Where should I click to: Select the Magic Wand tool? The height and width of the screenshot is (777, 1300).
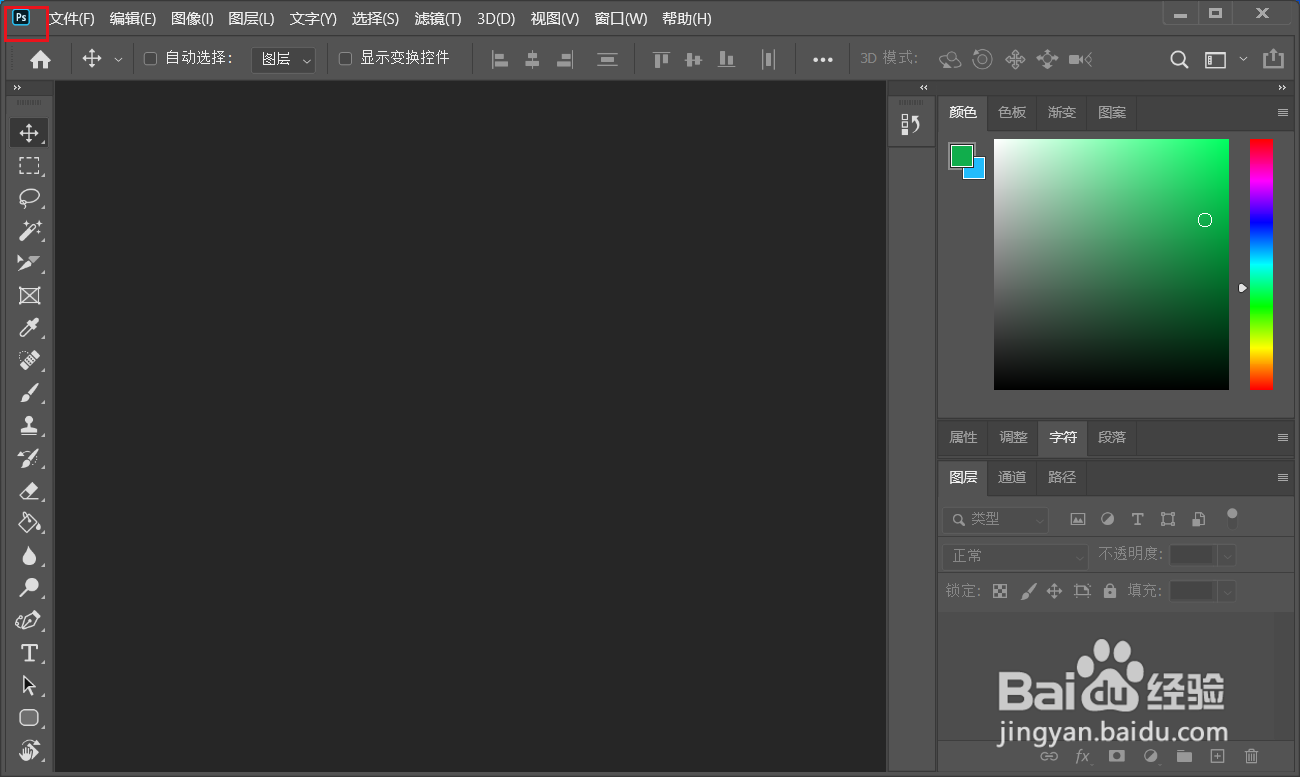point(29,231)
